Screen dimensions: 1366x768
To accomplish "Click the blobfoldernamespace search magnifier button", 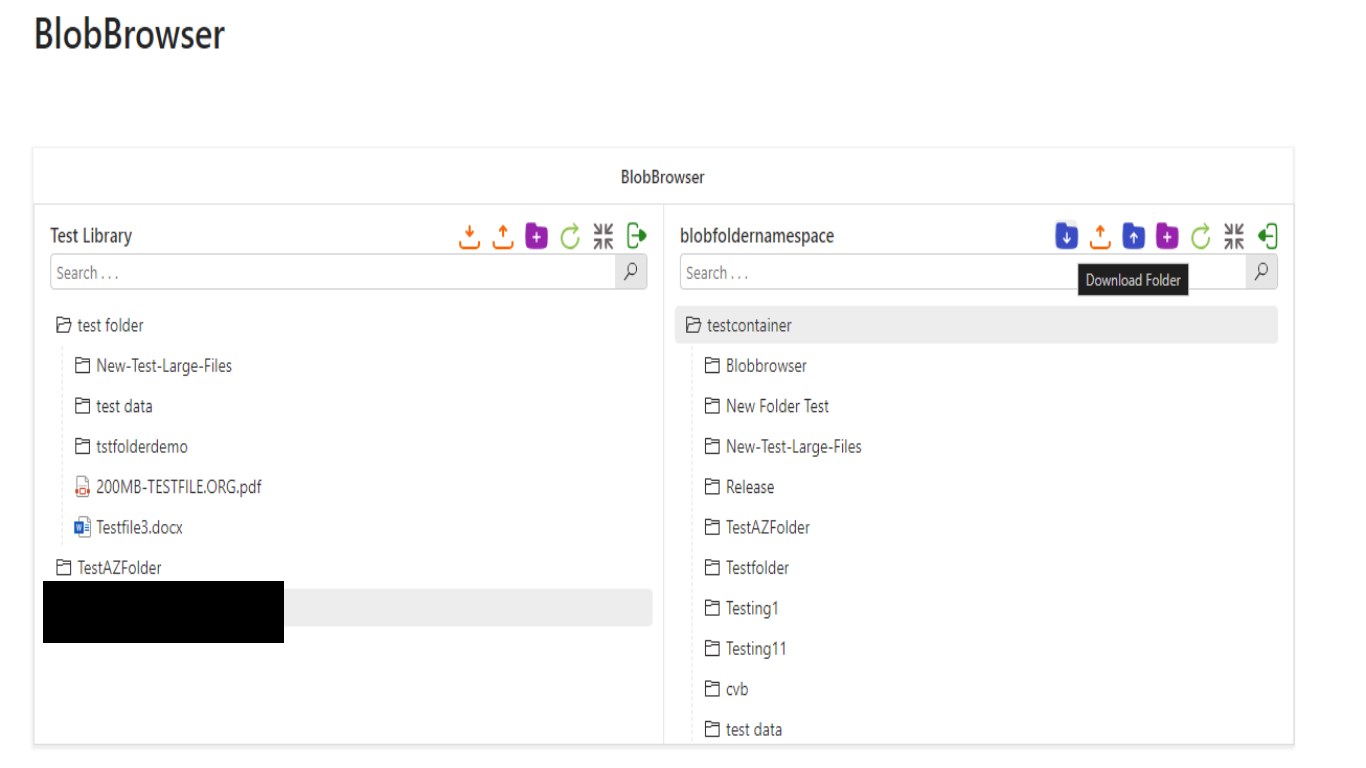I will pyautogui.click(x=1261, y=272).
